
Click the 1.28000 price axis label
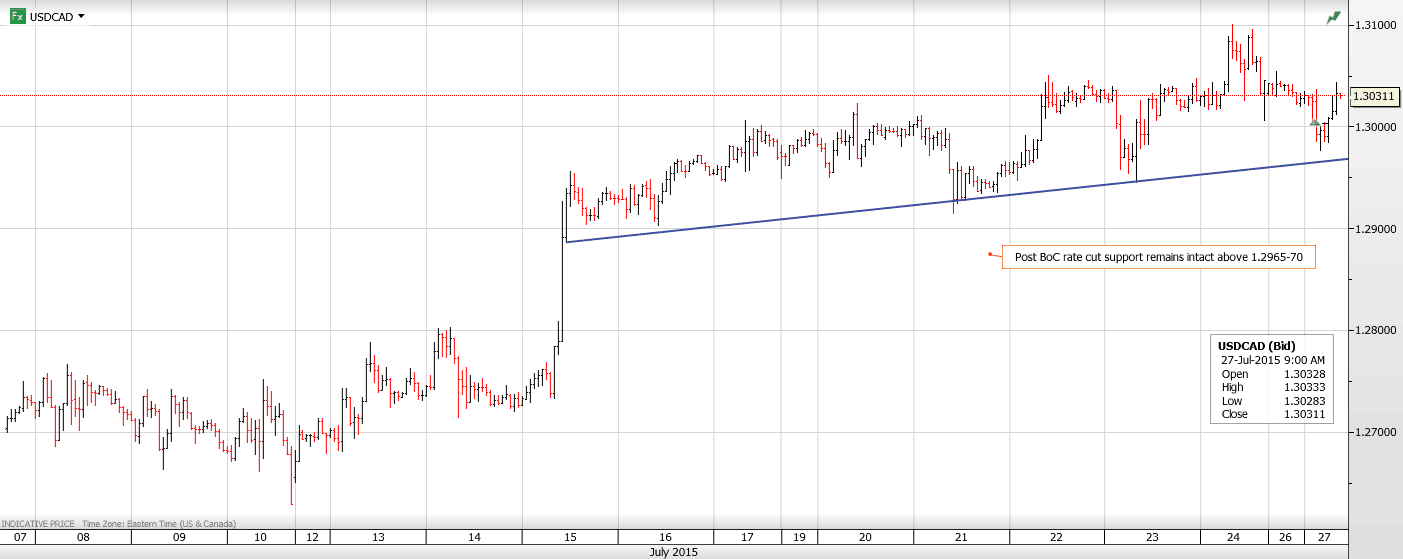pos(1375,330)
